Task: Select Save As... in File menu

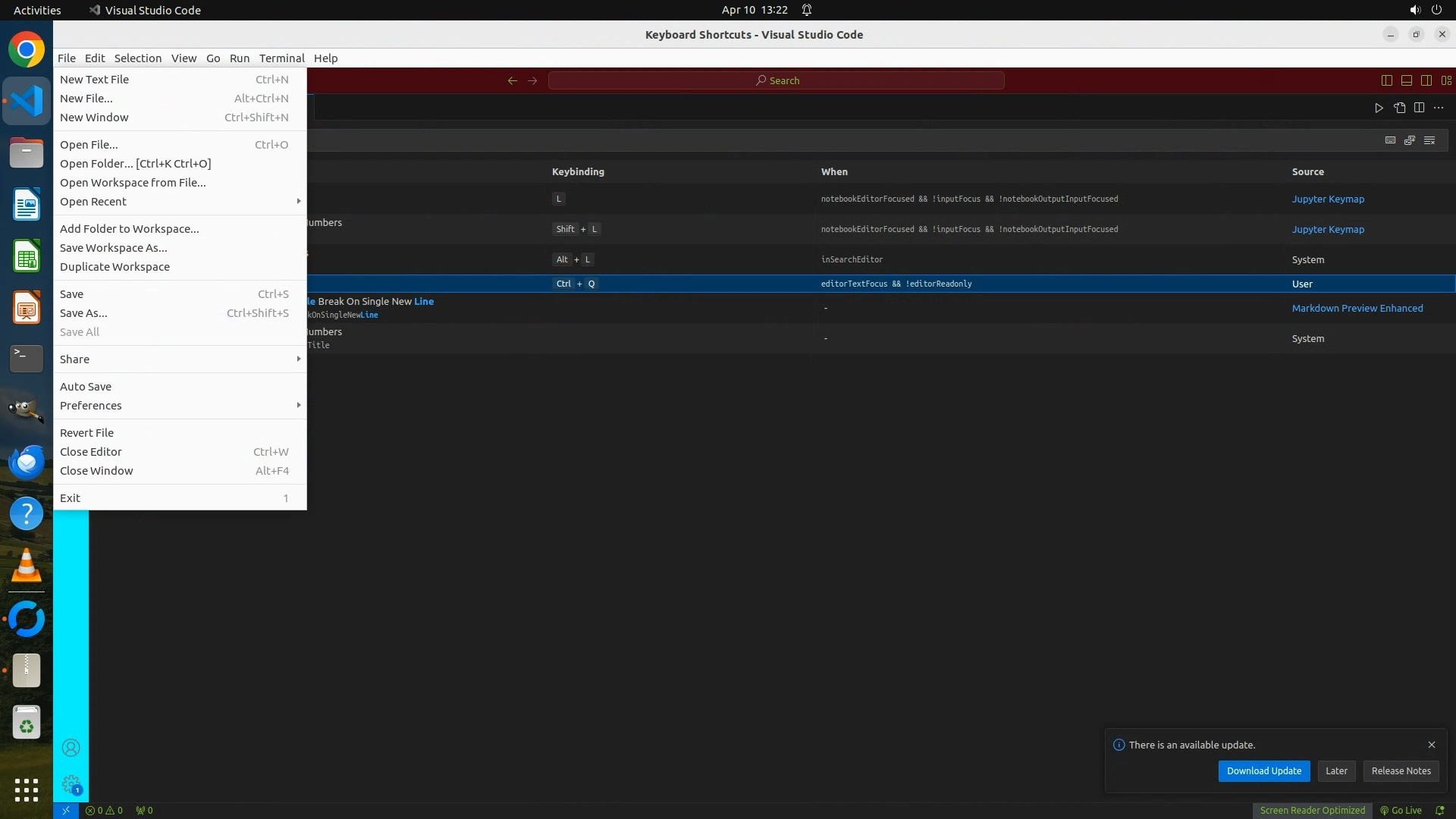Action: [83, 313]
